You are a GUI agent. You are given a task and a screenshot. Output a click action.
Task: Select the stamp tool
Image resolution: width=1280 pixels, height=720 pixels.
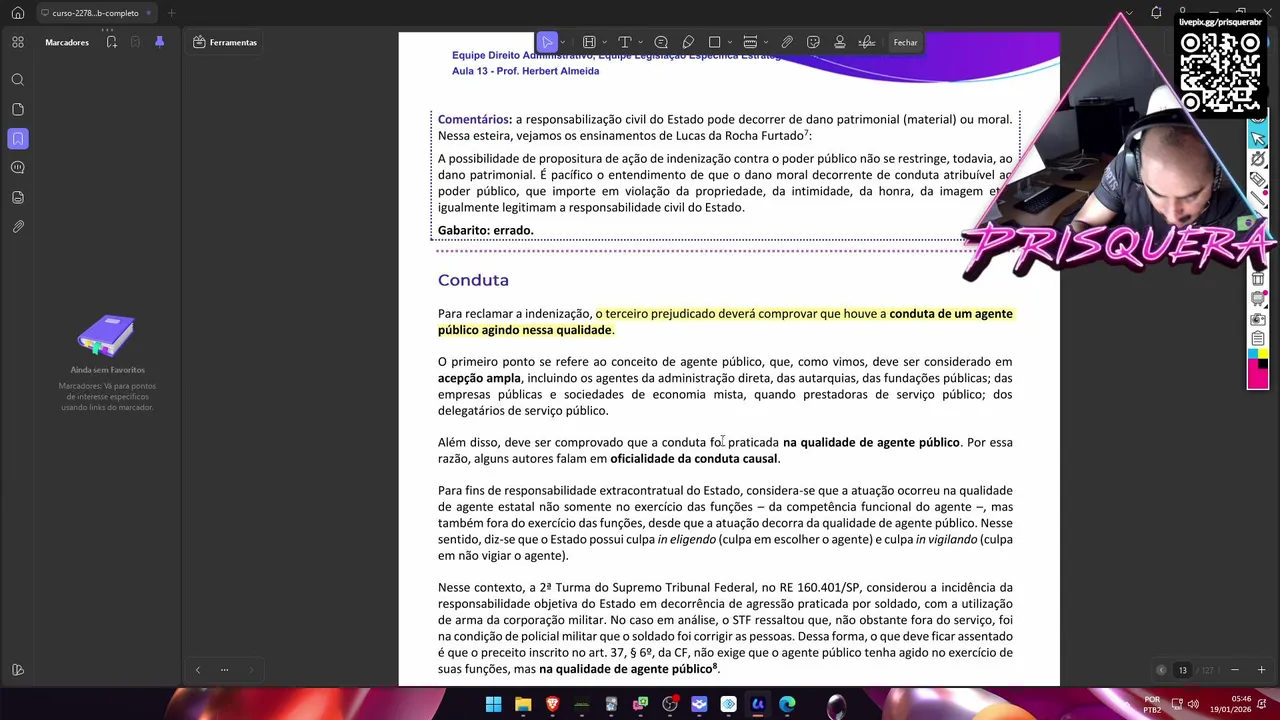click(x=839, y=42)
